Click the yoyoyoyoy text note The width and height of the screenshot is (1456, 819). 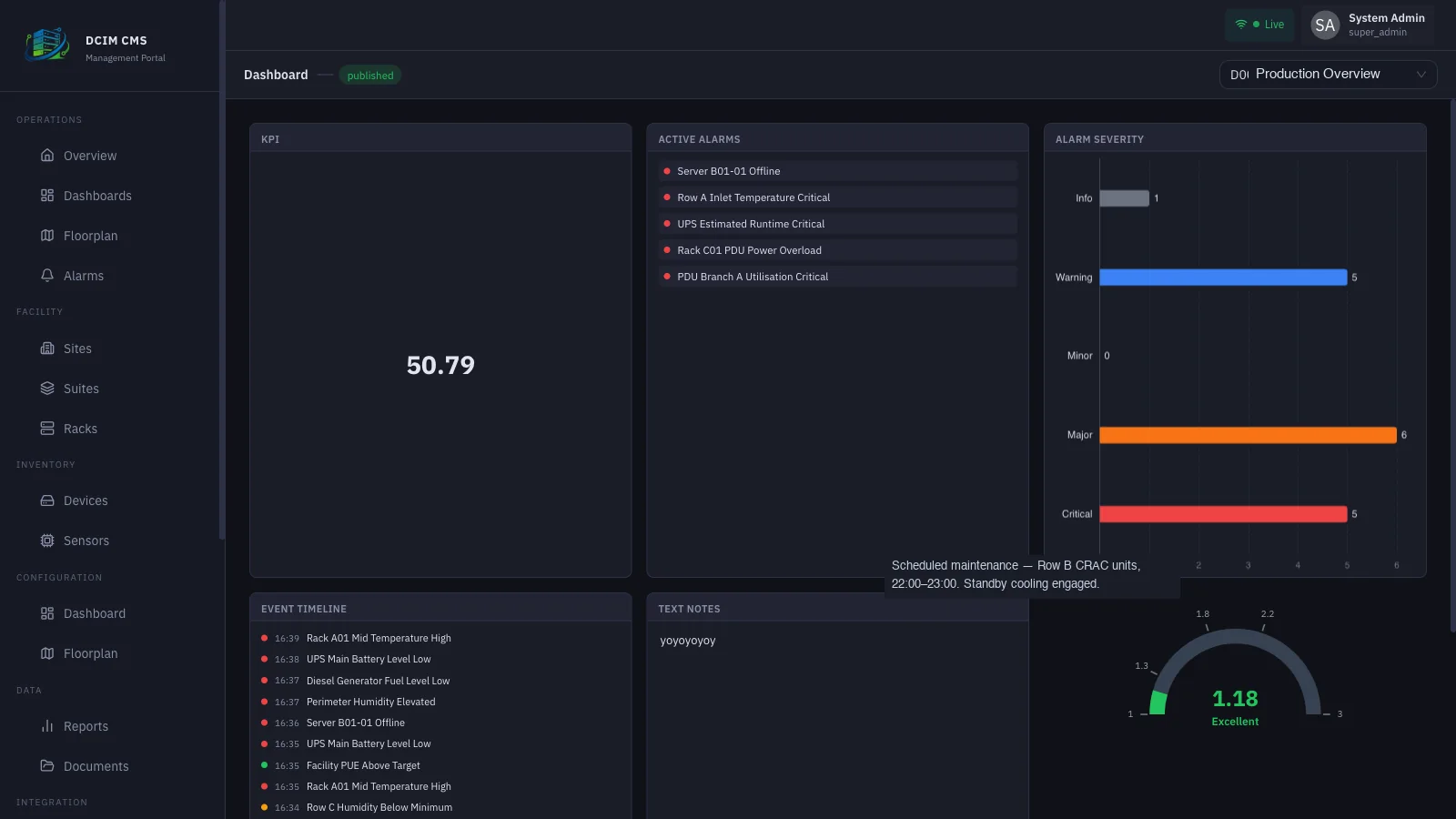click(688, 641)
